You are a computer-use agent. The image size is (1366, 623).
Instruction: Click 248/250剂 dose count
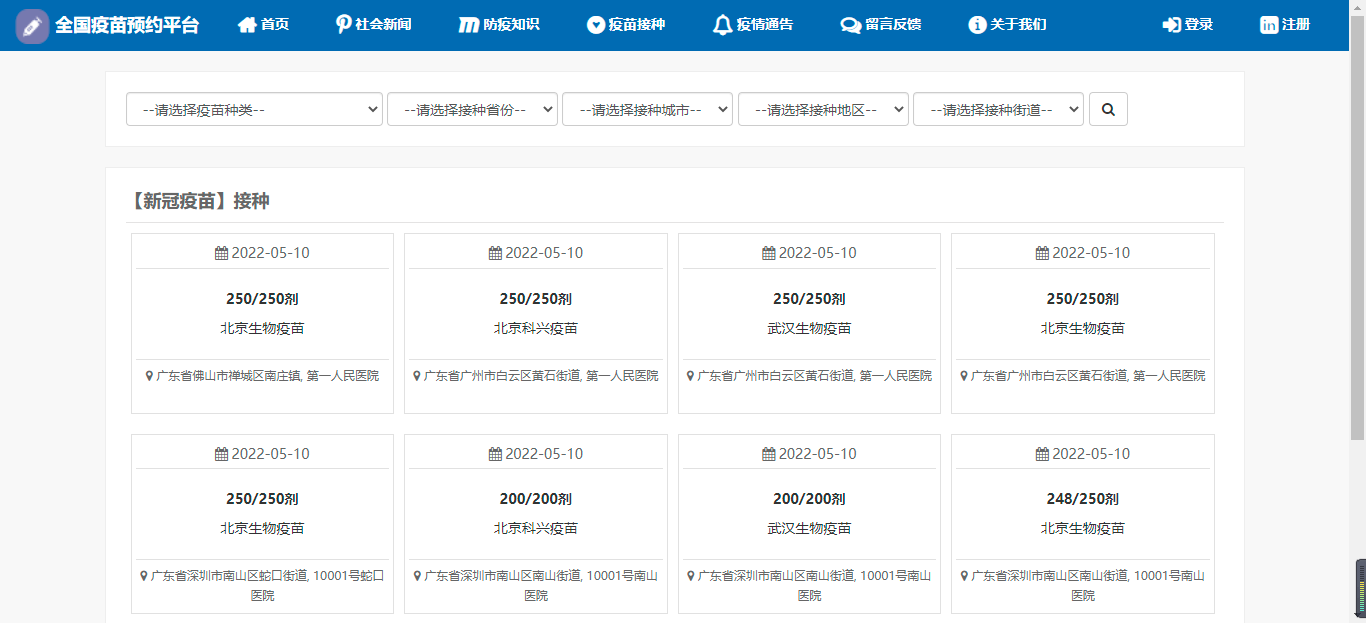pos(1082,499)
